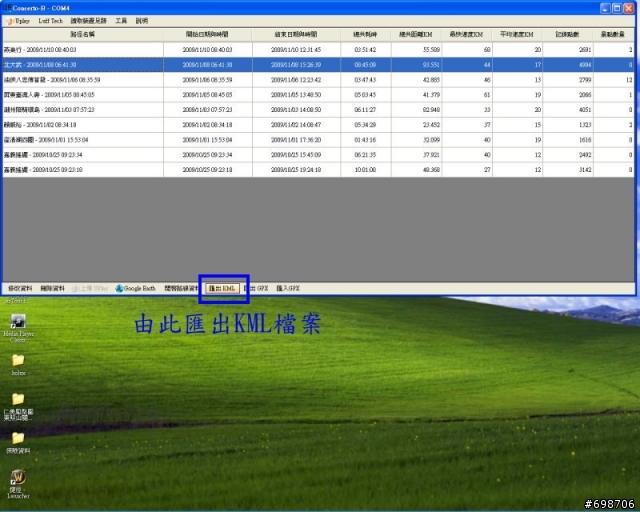Select the track row dated 2009/11/10 08:40:03
Viewport: 640px width, 512px height.
318,50
